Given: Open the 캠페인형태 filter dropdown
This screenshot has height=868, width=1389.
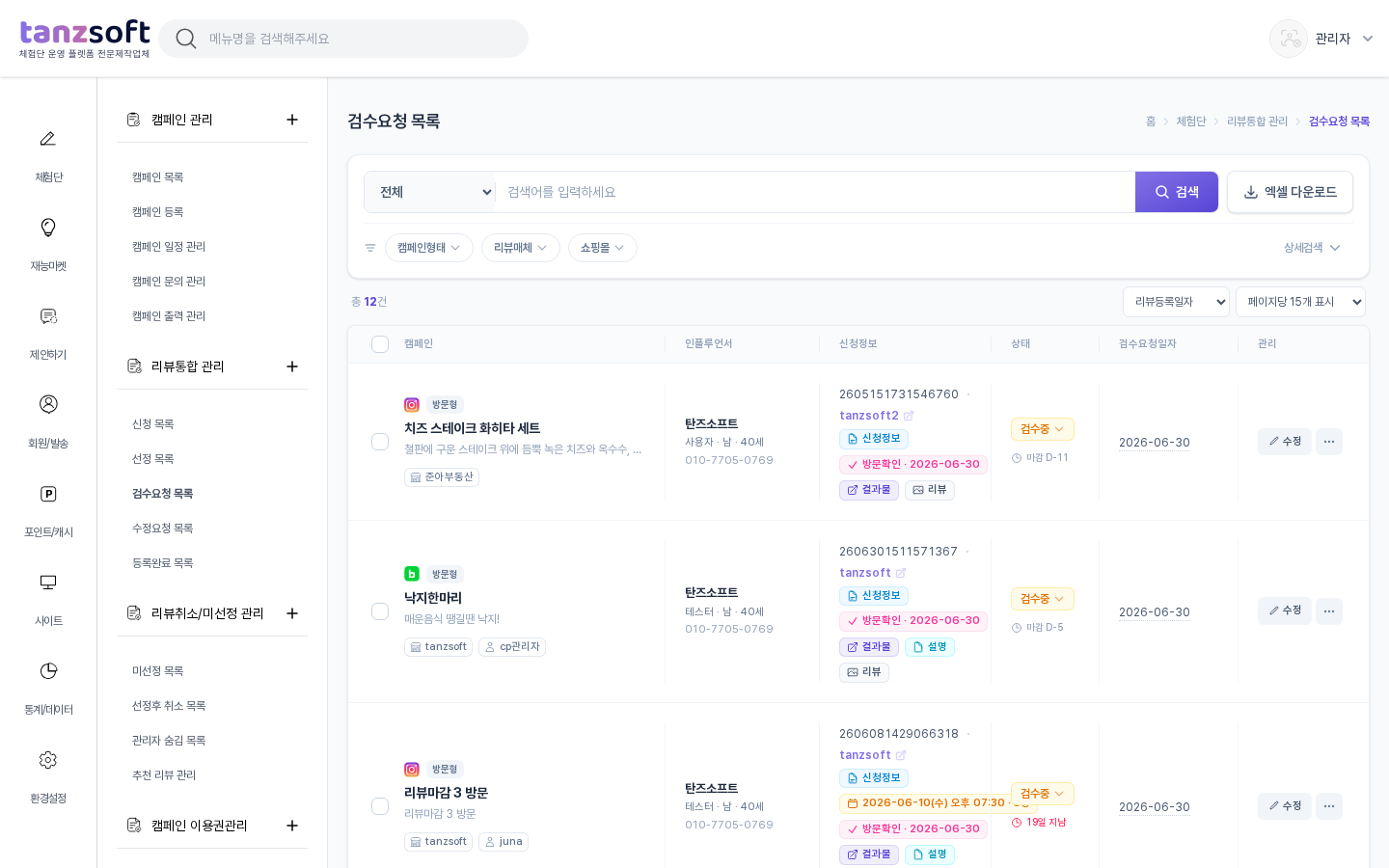Looking at the screenshot, I should click(429, 248).
